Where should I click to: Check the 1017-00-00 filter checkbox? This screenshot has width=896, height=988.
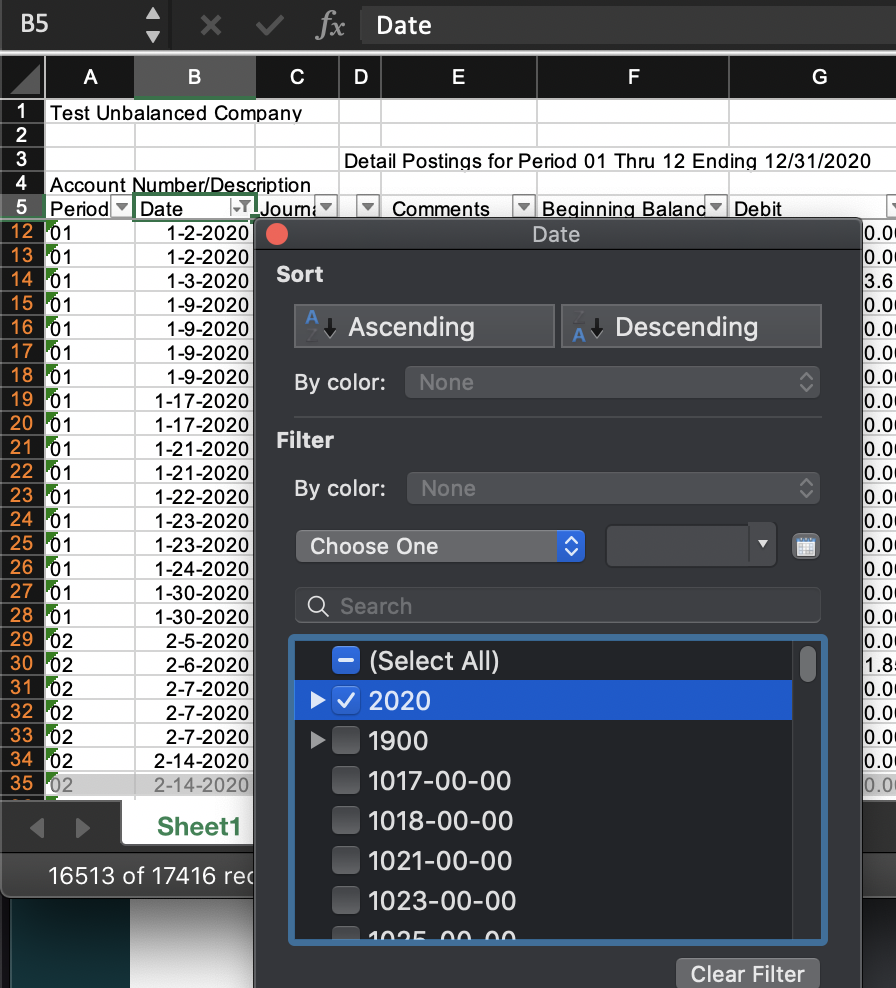click(345, 781)
